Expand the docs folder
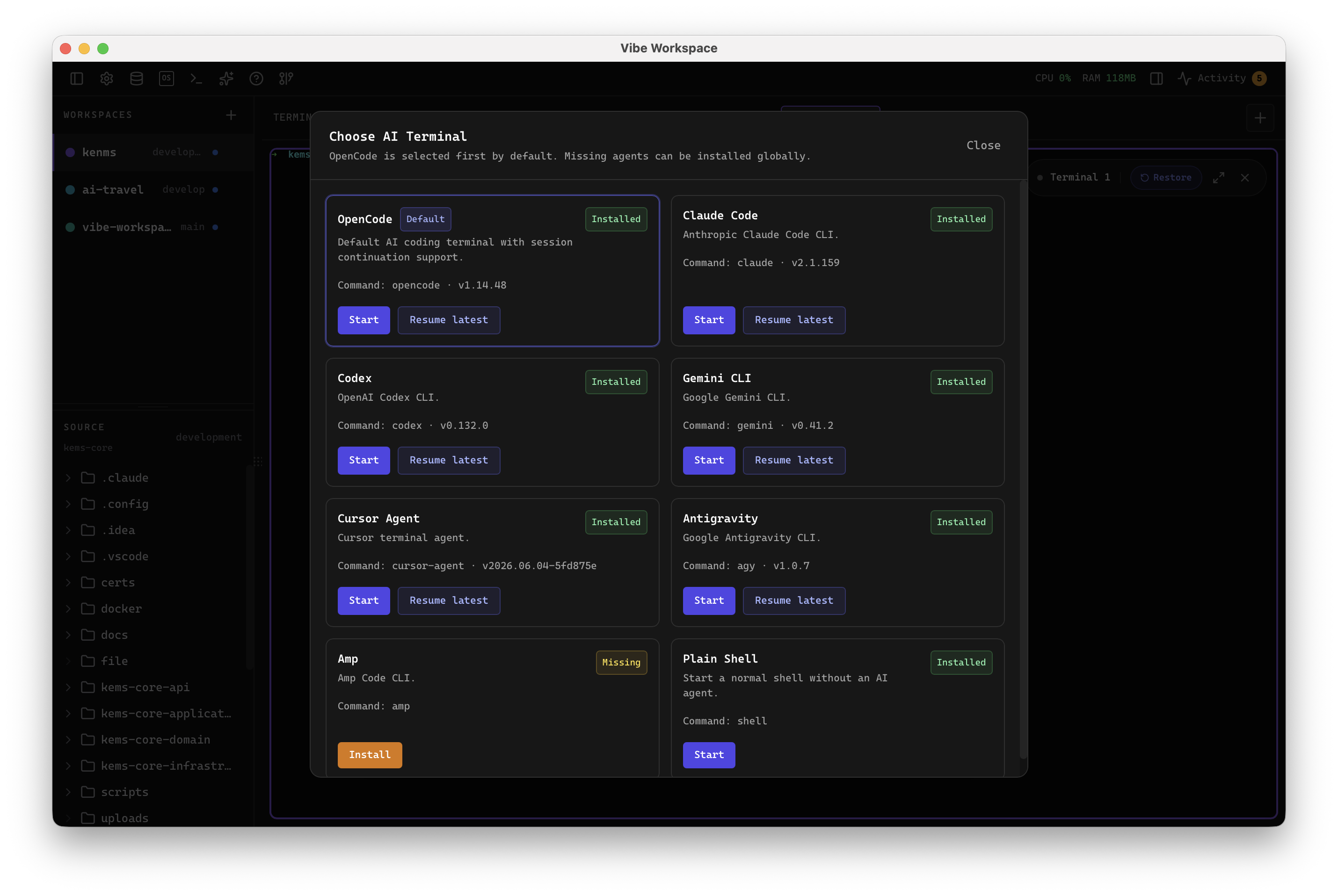This screenshot has width=1338, height=896. [x=69, y=635]
